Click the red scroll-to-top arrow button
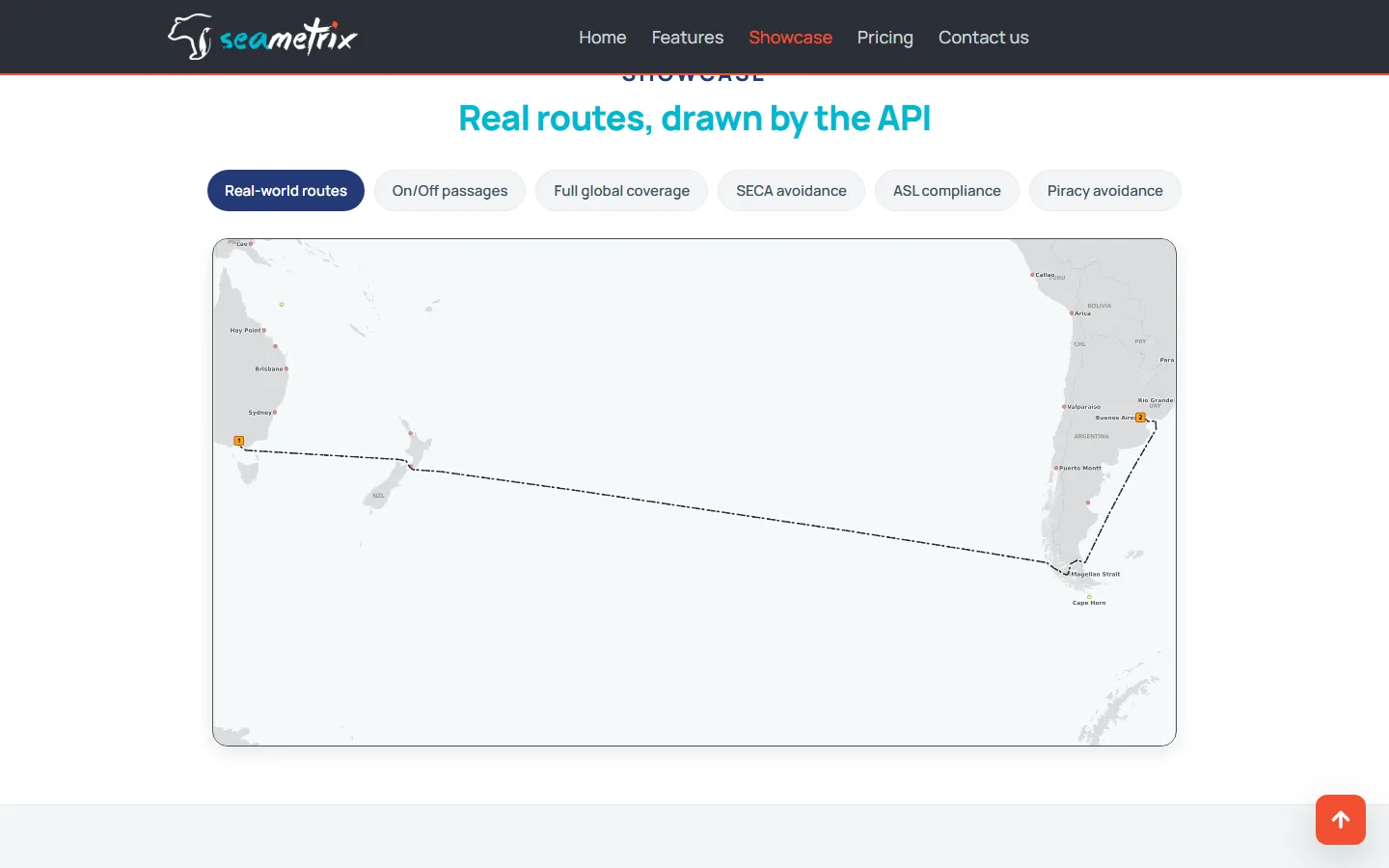Image resolution: width=1389 pixels, height=868 pixels. (1341, 820)
